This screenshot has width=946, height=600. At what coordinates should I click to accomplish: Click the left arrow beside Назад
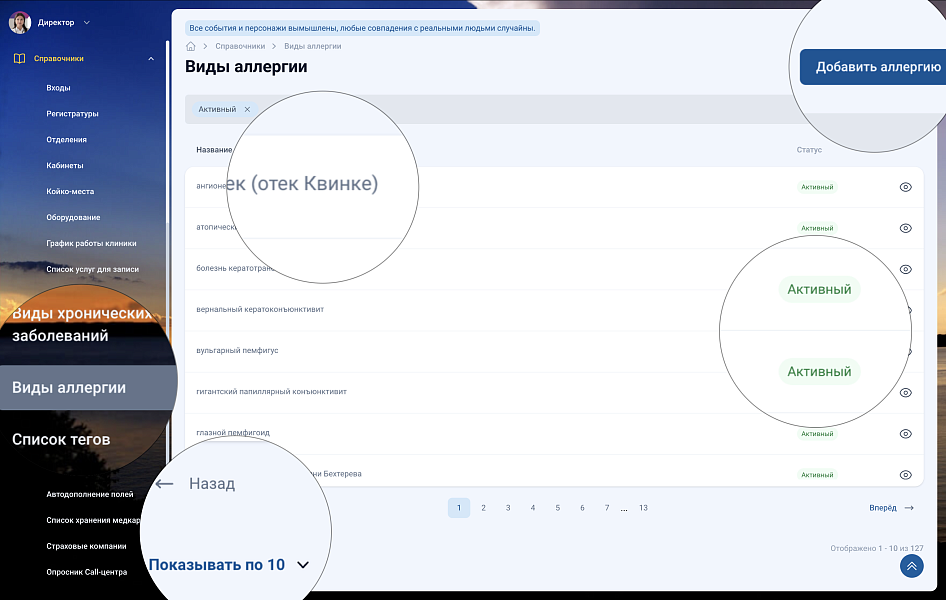pyautogui.click(x=165, y=484)
